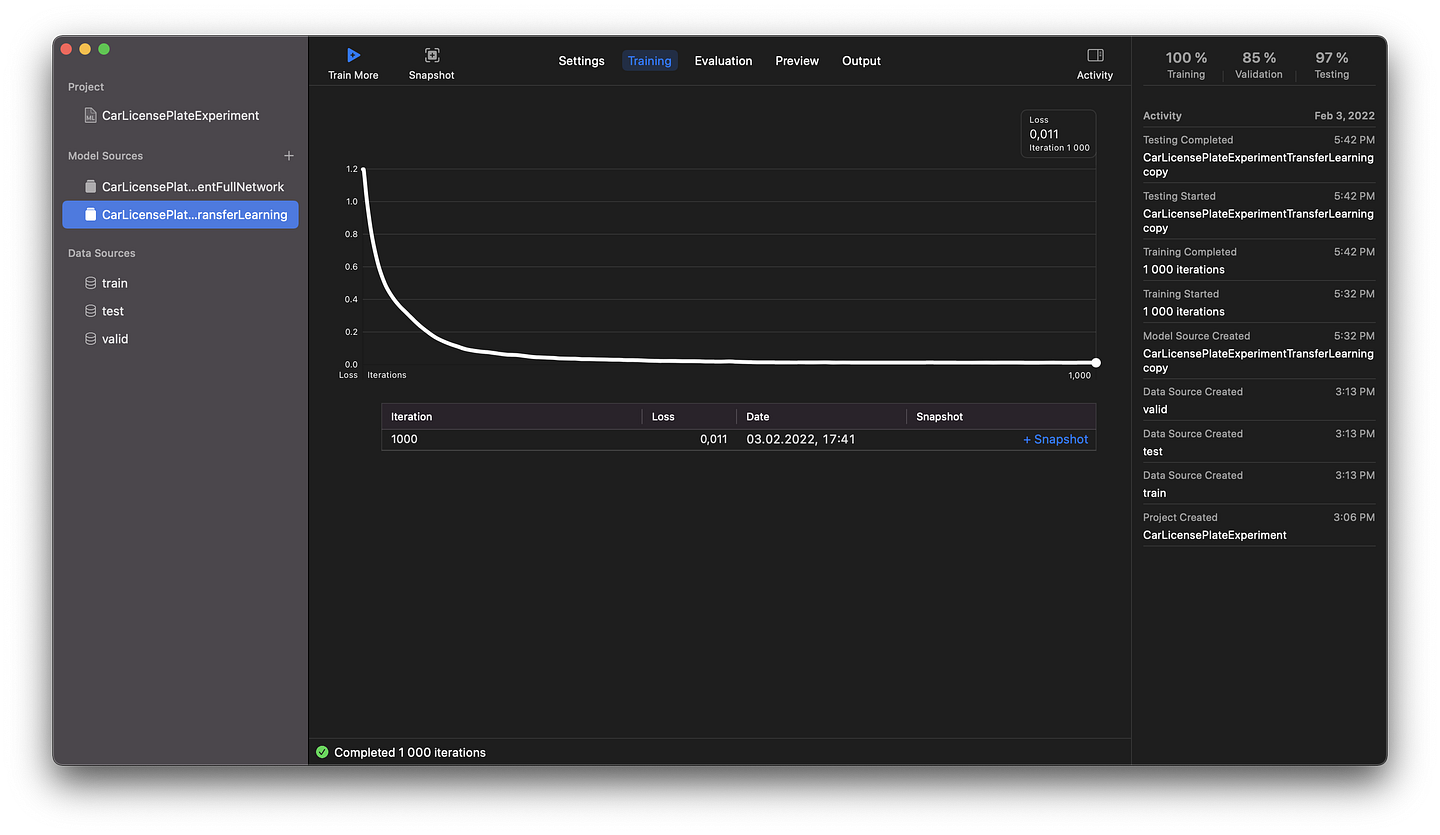Viewport: 1440px width, 835px height.
Task: Switch to the Settings tab
Action: click(x=581, y=61)
